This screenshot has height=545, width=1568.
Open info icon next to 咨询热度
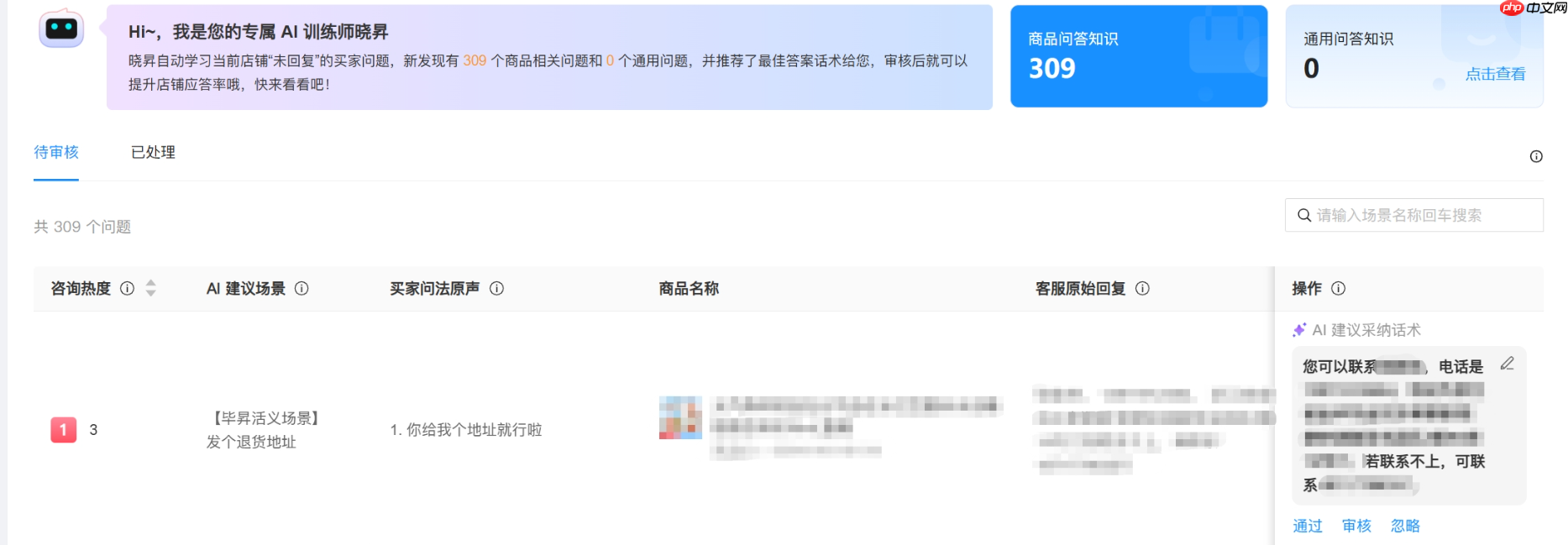127,288
